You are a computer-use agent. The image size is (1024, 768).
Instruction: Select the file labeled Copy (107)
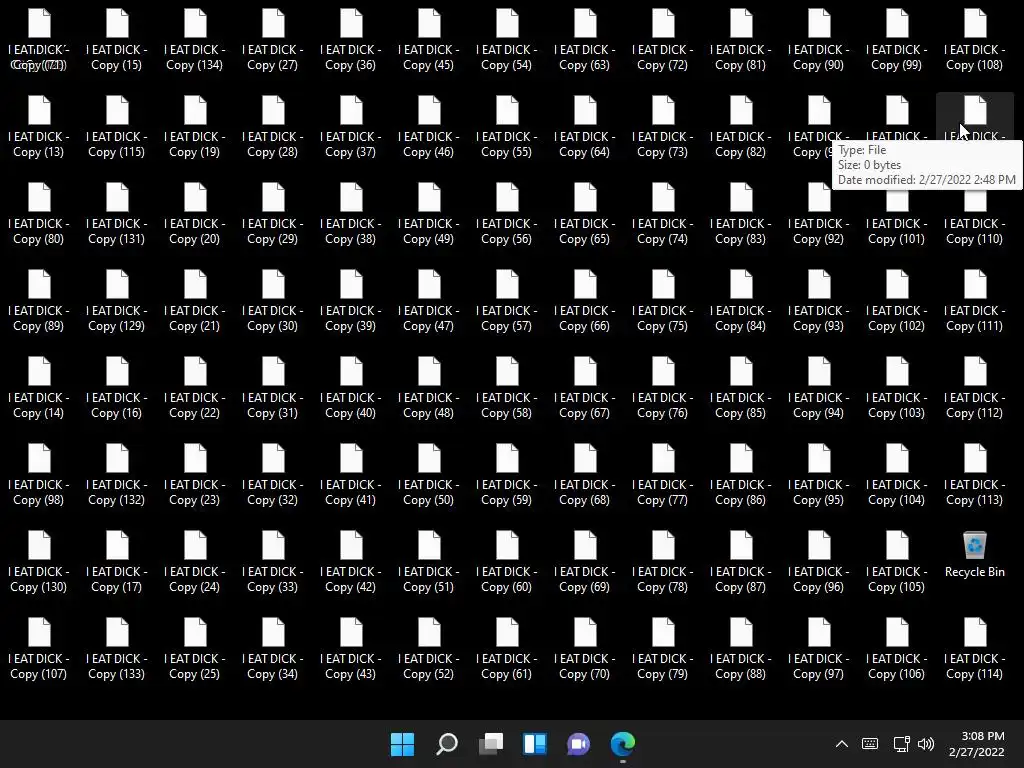point(39,648)
